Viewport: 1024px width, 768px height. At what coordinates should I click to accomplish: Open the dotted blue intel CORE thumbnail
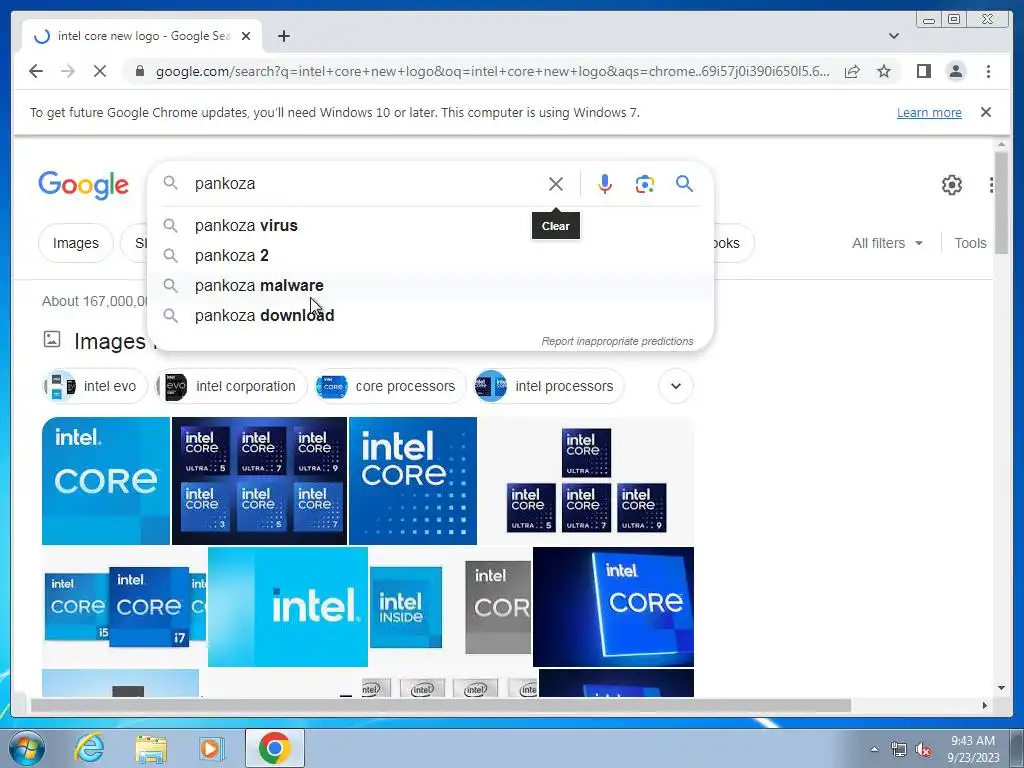[x=413, y=481]
